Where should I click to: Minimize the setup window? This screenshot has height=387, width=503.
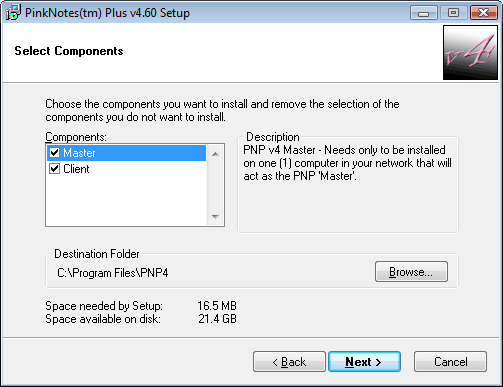tap(424, 13)
